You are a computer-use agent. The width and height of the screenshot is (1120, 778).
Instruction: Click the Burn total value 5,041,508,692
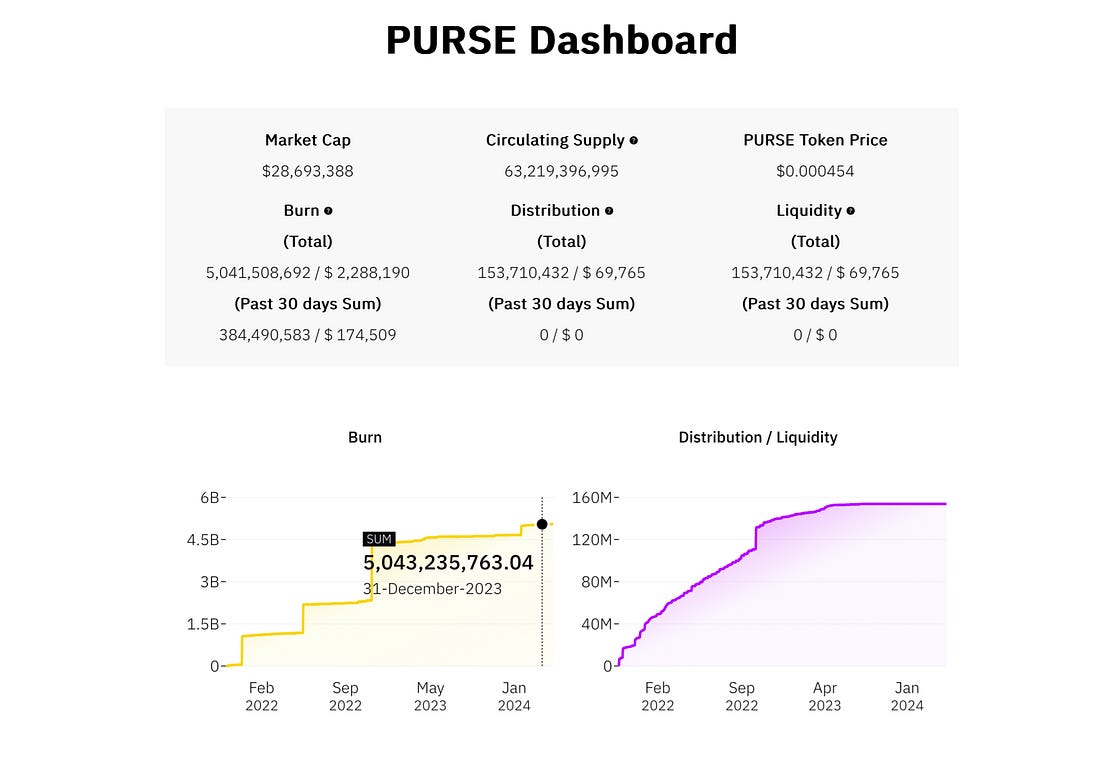(x=260, y=273)
